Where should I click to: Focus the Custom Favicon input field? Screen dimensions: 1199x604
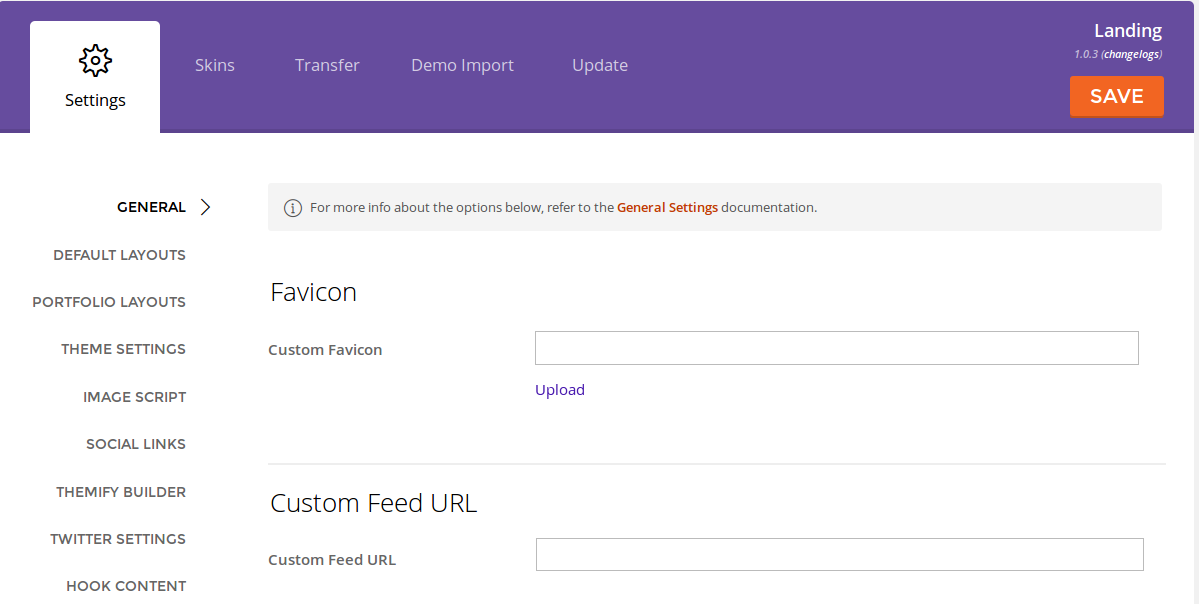point(836,348)
